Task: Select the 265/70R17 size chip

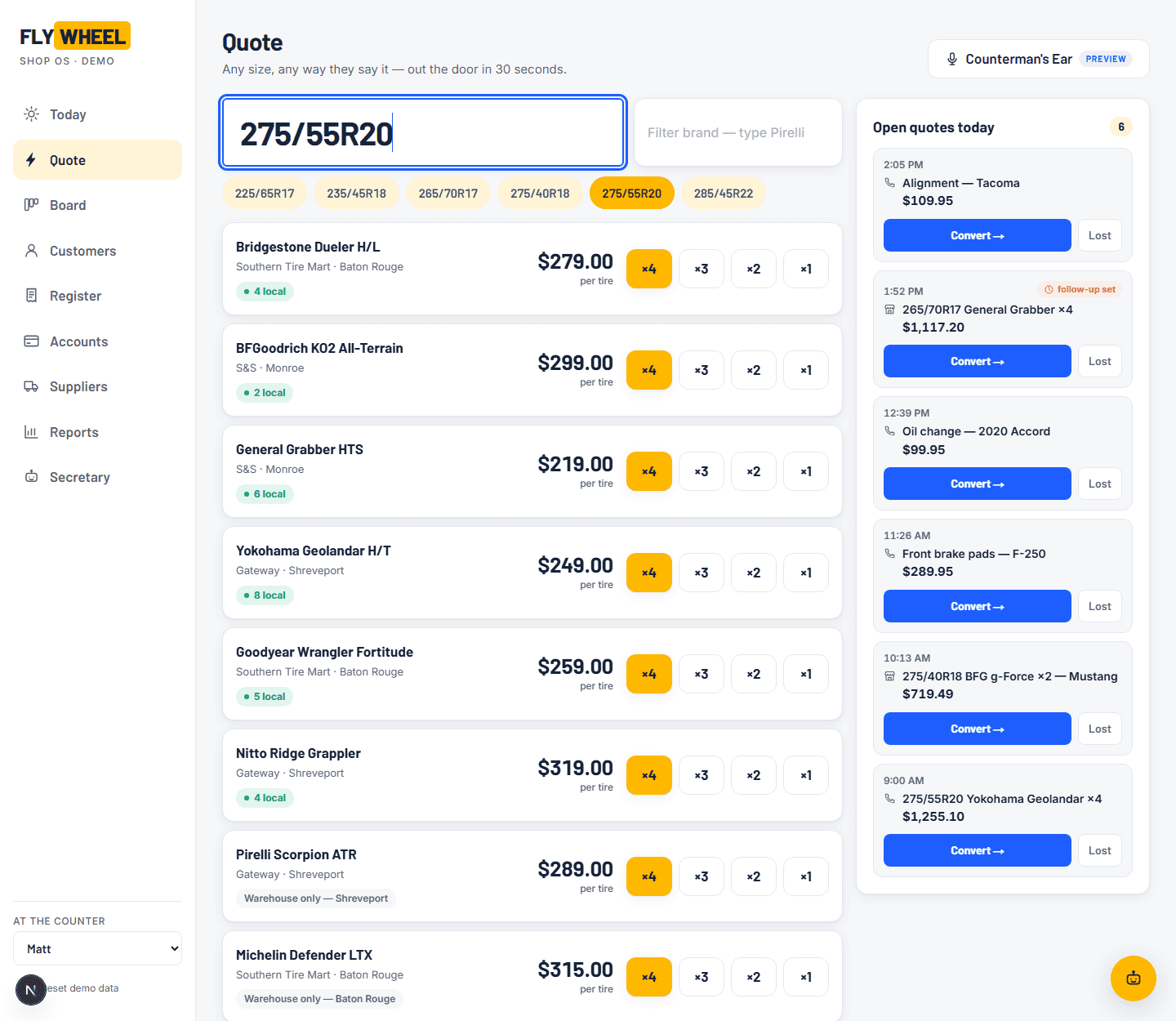Action: coord(448,193)
